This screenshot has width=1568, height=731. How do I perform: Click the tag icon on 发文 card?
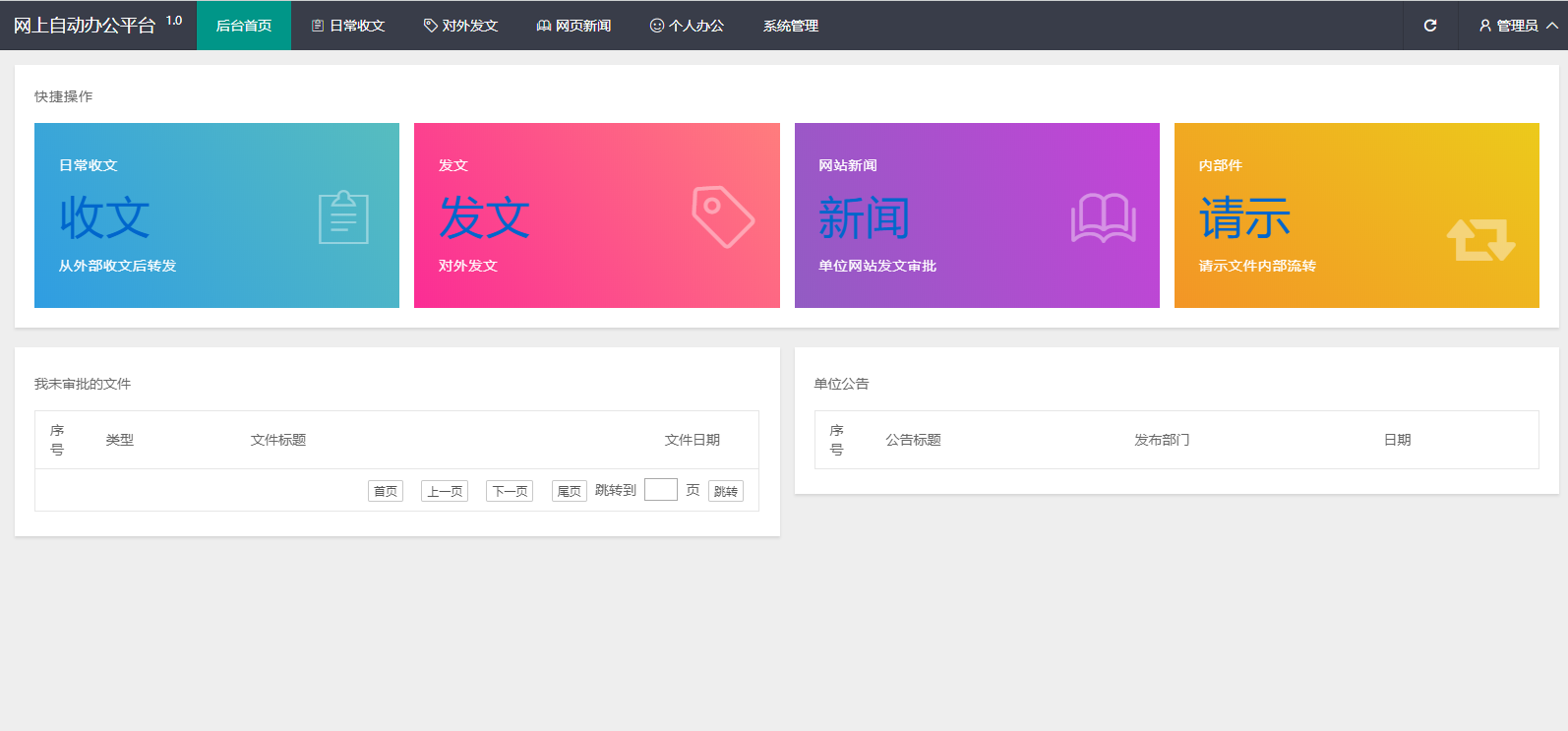pyautogui.click(x=723, y=216)
